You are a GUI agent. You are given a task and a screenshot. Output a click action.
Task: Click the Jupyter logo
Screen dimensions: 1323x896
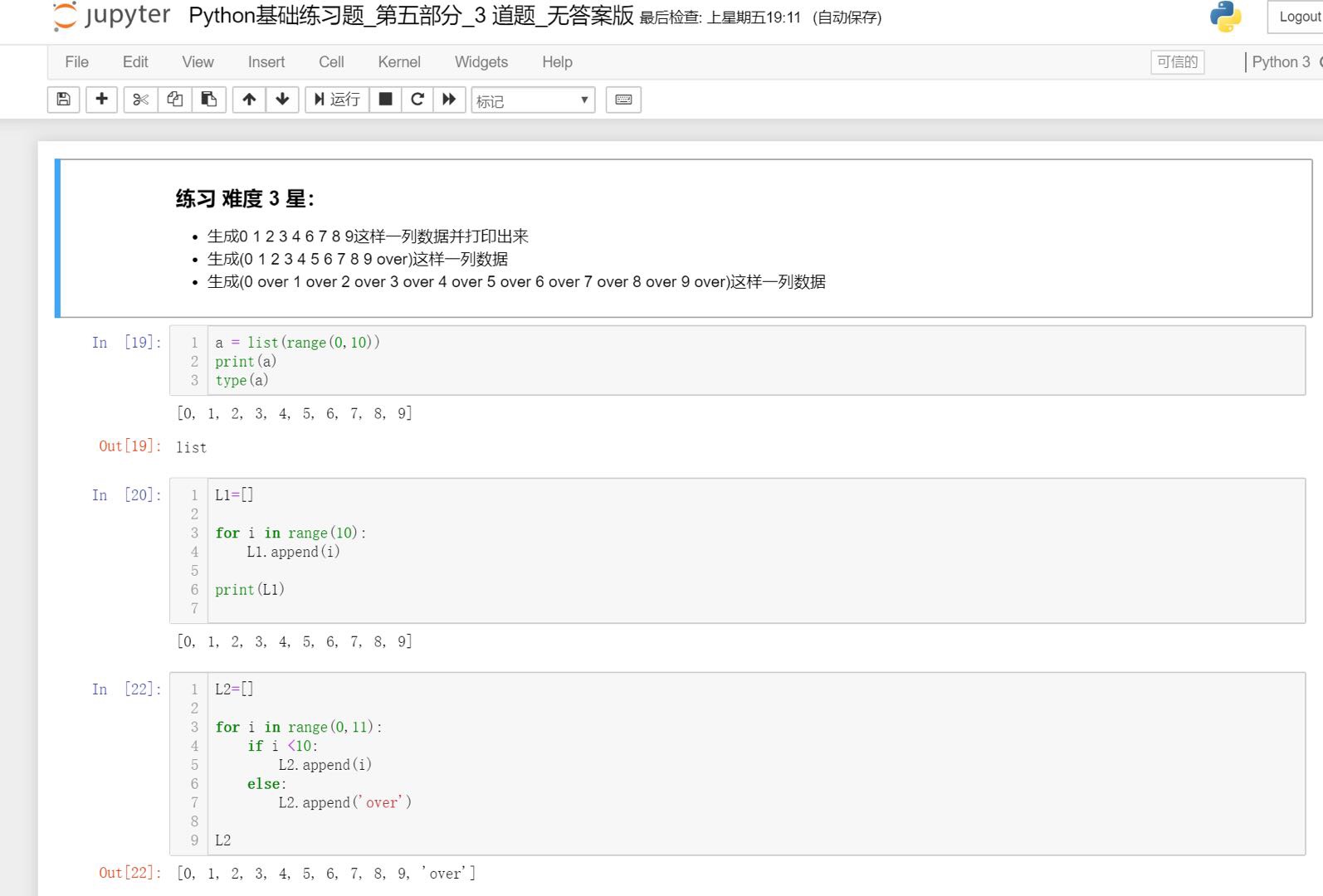(x=111, y=17)
